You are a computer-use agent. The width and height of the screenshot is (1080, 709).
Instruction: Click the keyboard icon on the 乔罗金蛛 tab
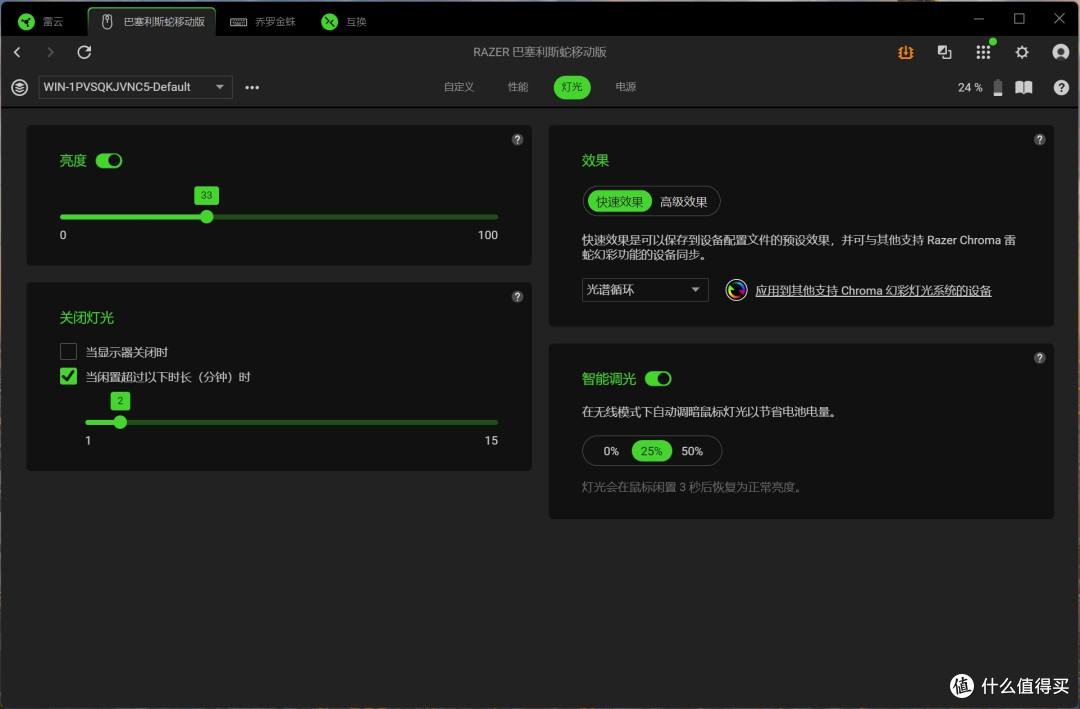point(238,22)
